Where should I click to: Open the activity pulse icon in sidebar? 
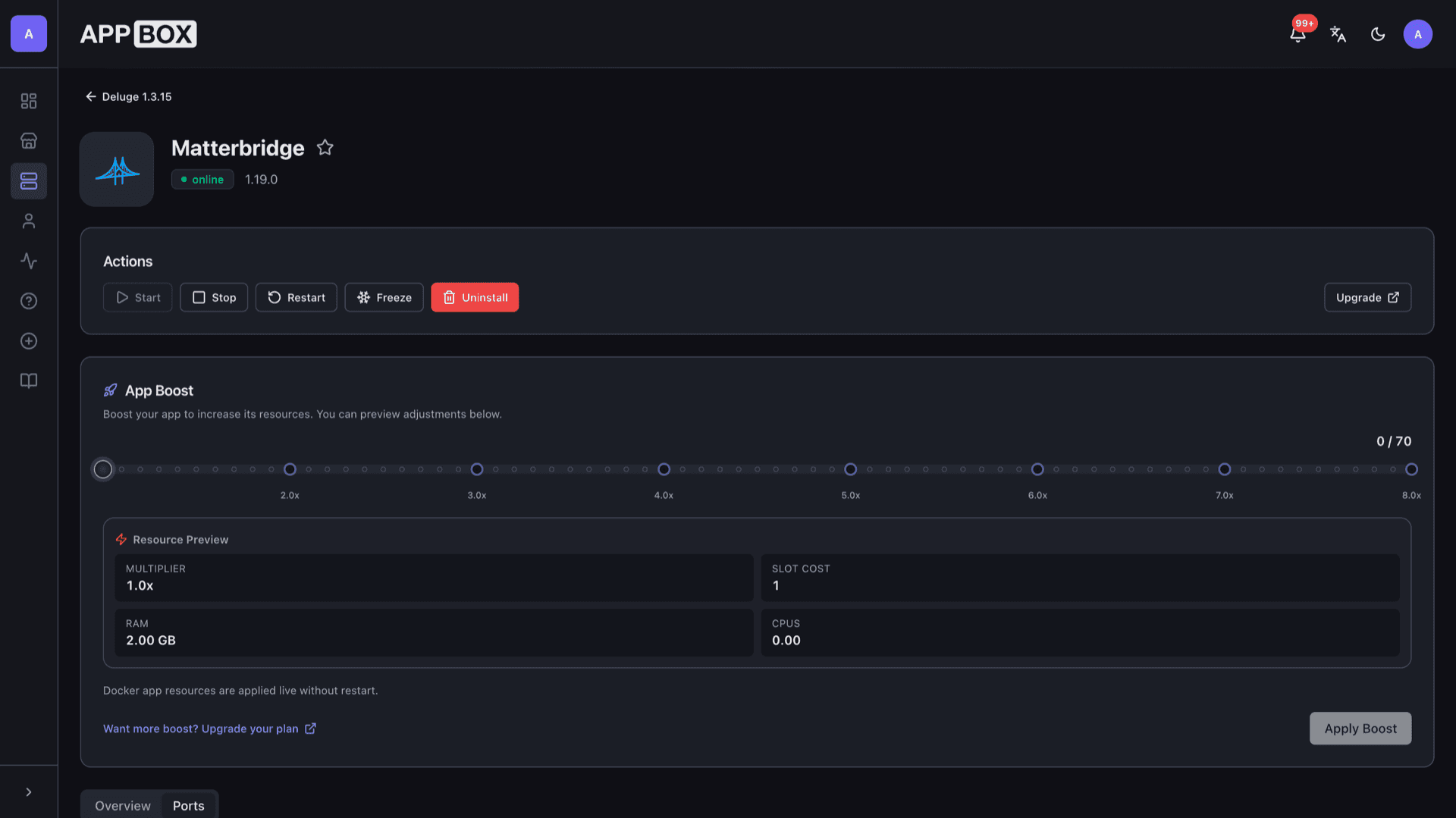(x=29, y=261)
